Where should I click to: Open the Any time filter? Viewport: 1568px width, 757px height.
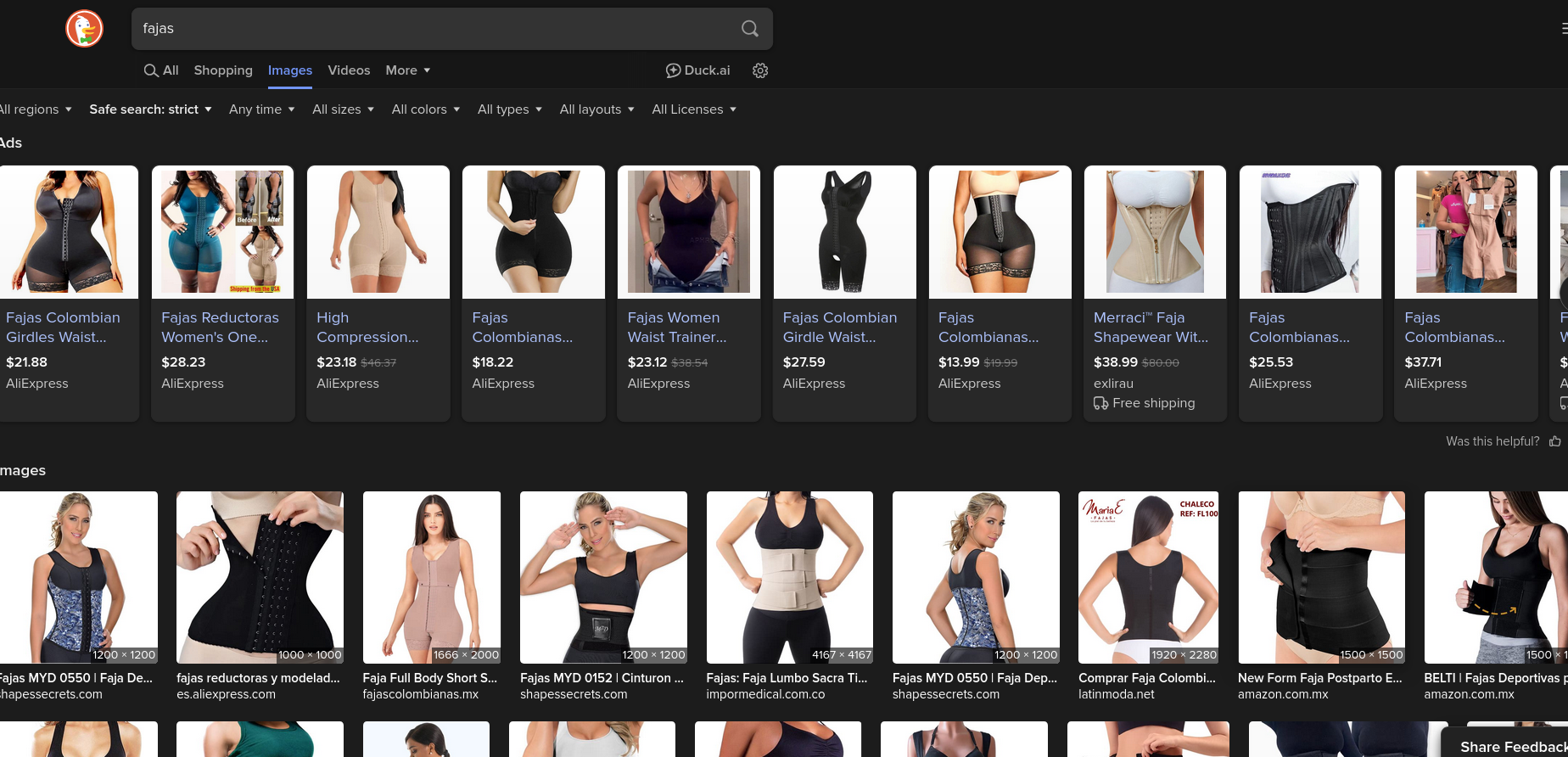click(x=262, y=109)
